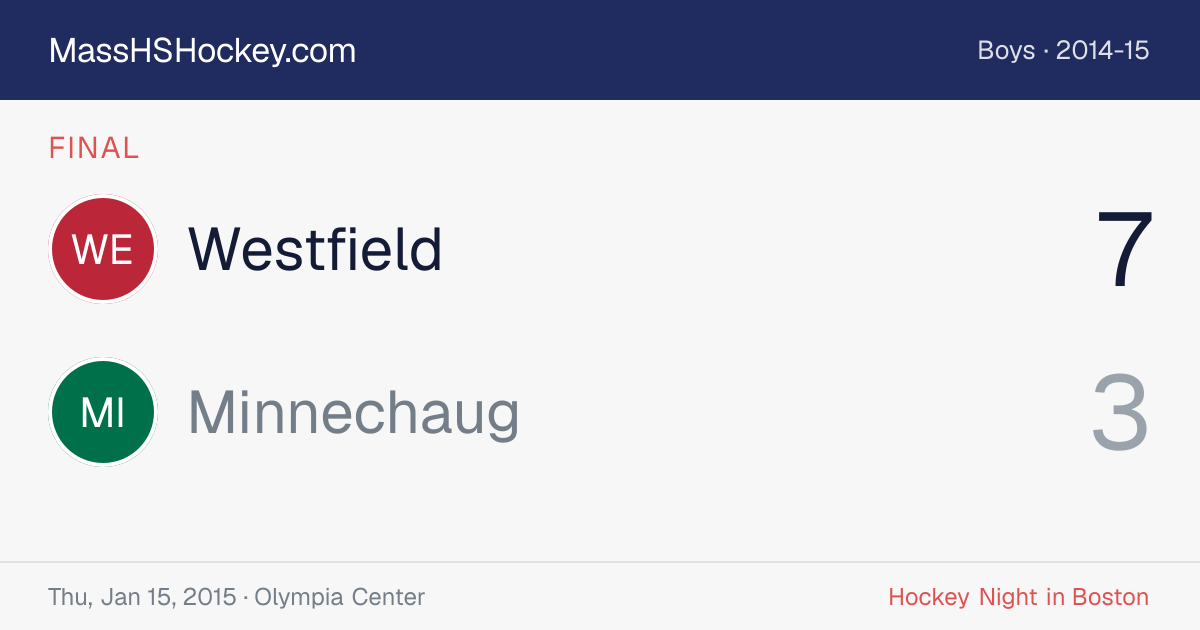1200x630 pixels.
Task: Click the Minnechaug MI green team logo
Action: click(103, 412)
